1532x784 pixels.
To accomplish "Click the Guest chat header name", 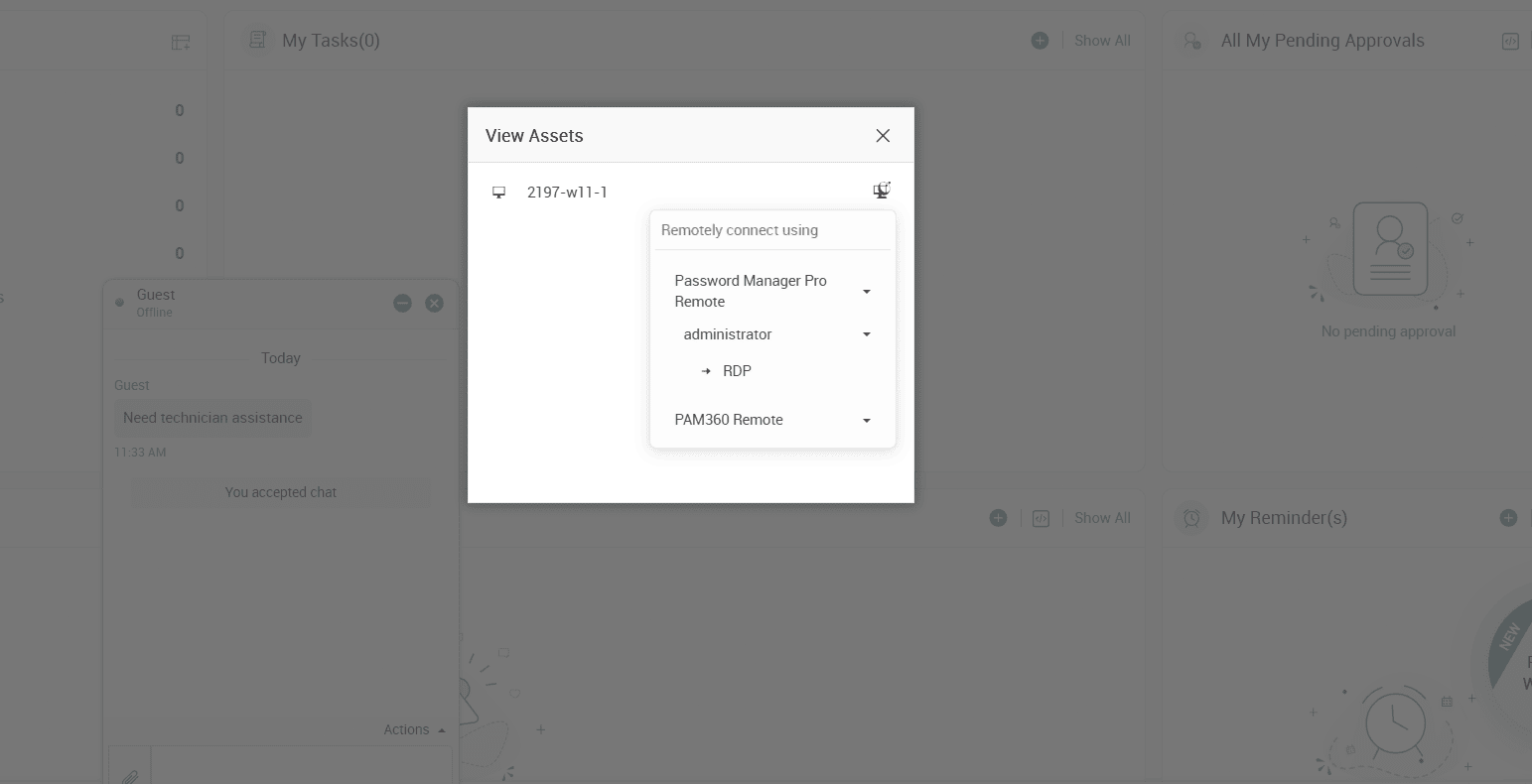I will 156,295.
